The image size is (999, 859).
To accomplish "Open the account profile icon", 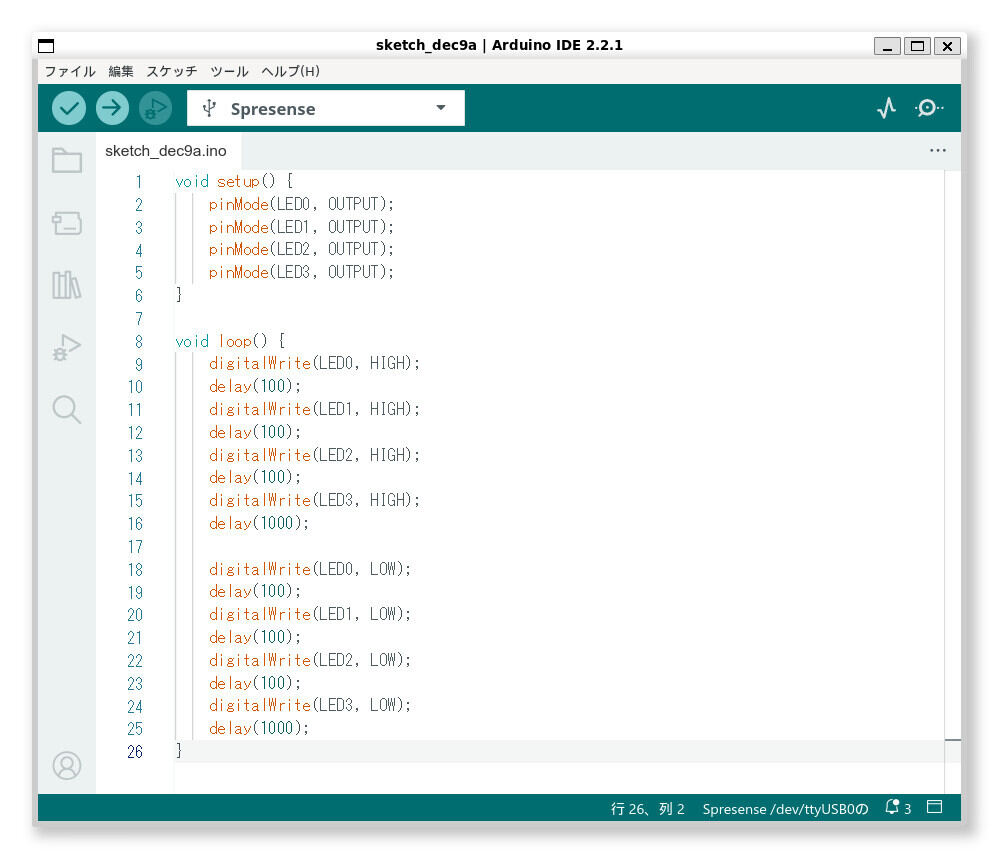I will point(67,765).
